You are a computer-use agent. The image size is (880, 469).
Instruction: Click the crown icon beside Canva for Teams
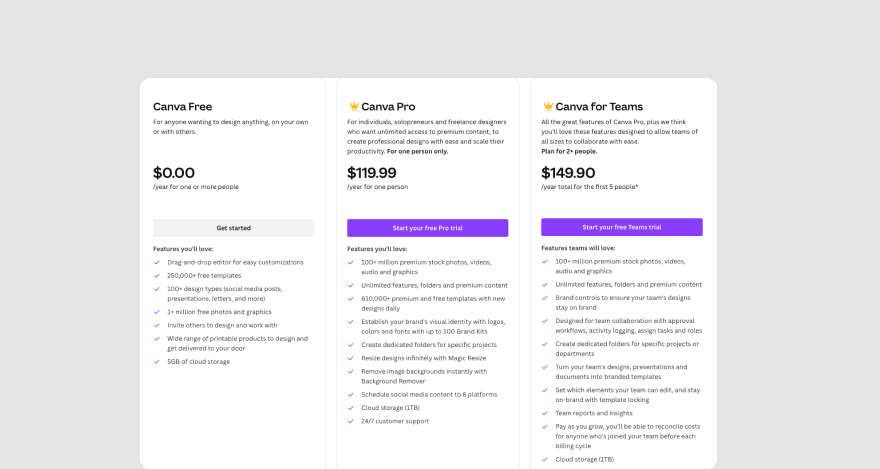pos(548,106)
